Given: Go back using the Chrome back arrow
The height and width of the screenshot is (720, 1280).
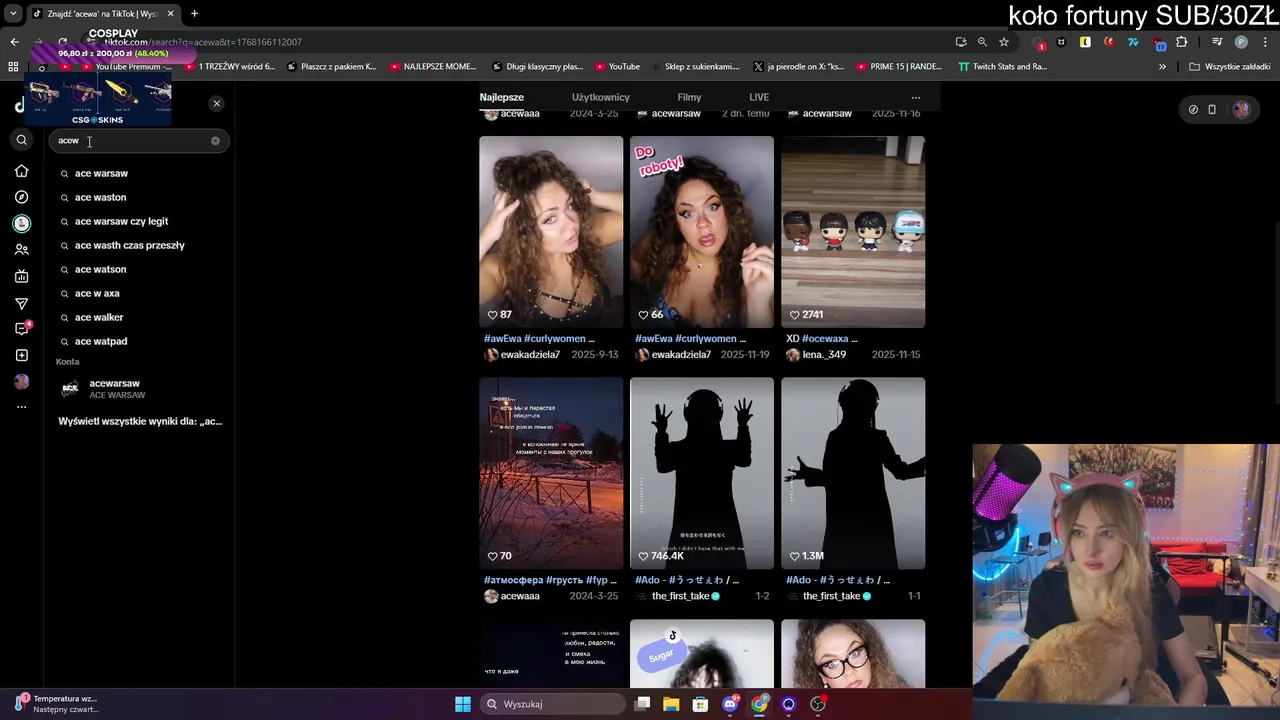Looking at the screenshot, I should pyautogui.click(x=14, y=42).
